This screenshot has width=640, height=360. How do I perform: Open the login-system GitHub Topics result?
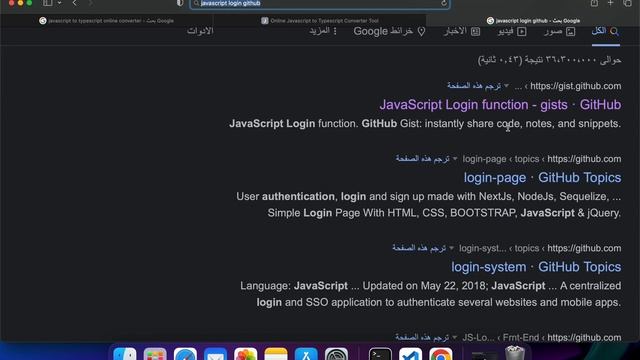(536, 267)
